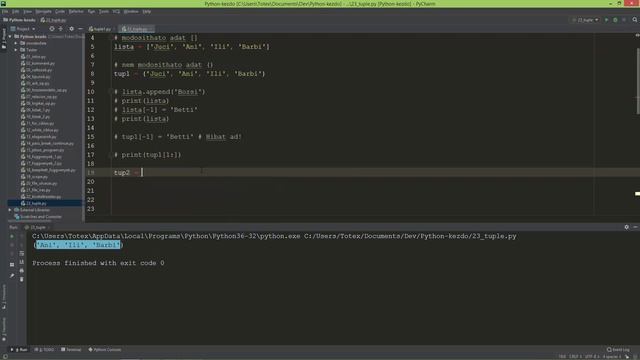Open the VCS menu
640x360 pixels.
[x=116, y=11]
